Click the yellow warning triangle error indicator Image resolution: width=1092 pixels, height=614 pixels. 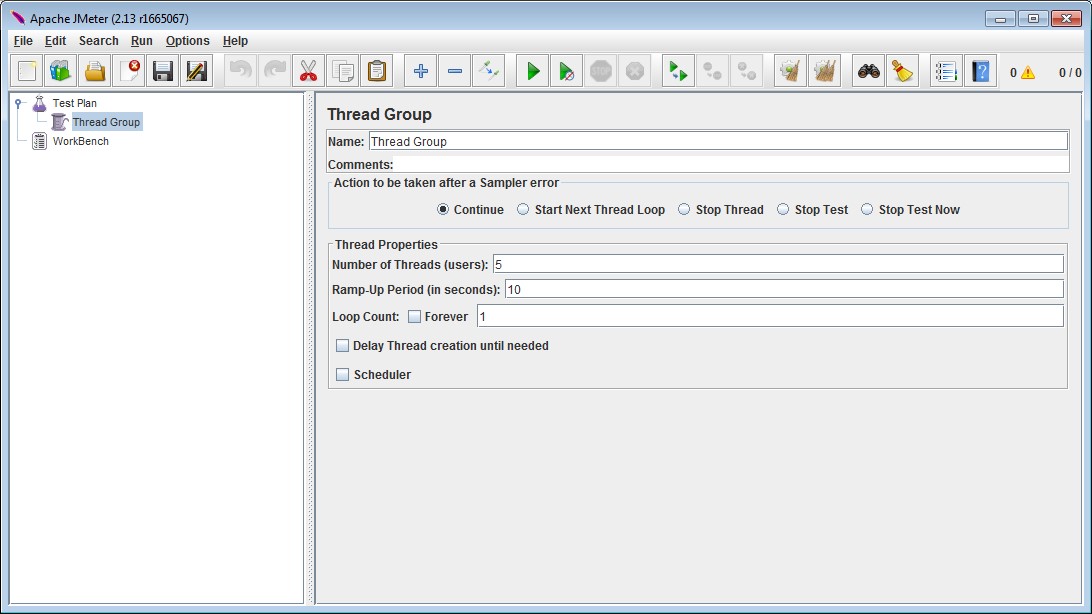[x=1028, y=72]
